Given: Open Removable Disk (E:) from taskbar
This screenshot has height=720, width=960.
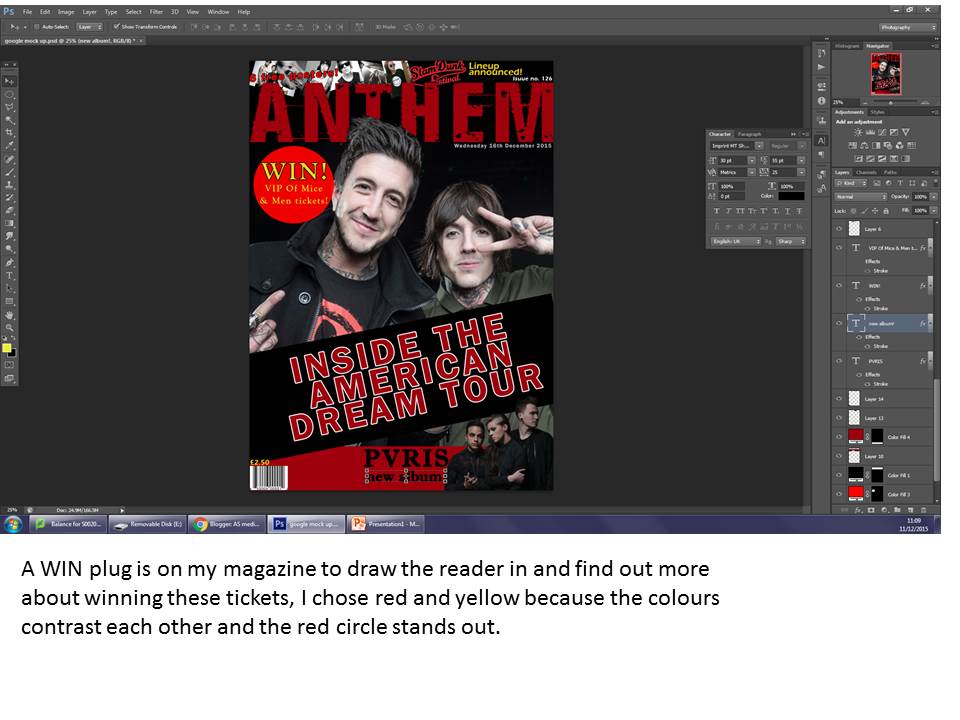Looking at the screenshot, I should pyautogui.click(x=147, y=525).
